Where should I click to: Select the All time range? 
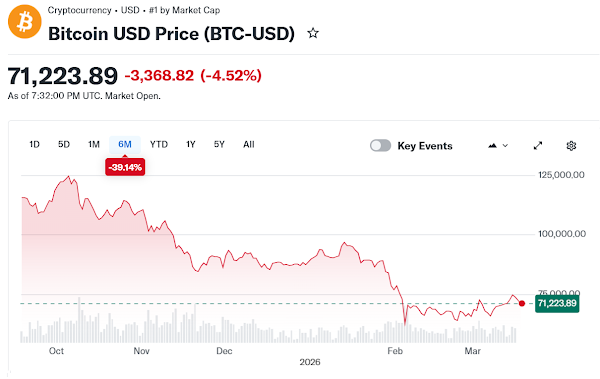[249, 144]
